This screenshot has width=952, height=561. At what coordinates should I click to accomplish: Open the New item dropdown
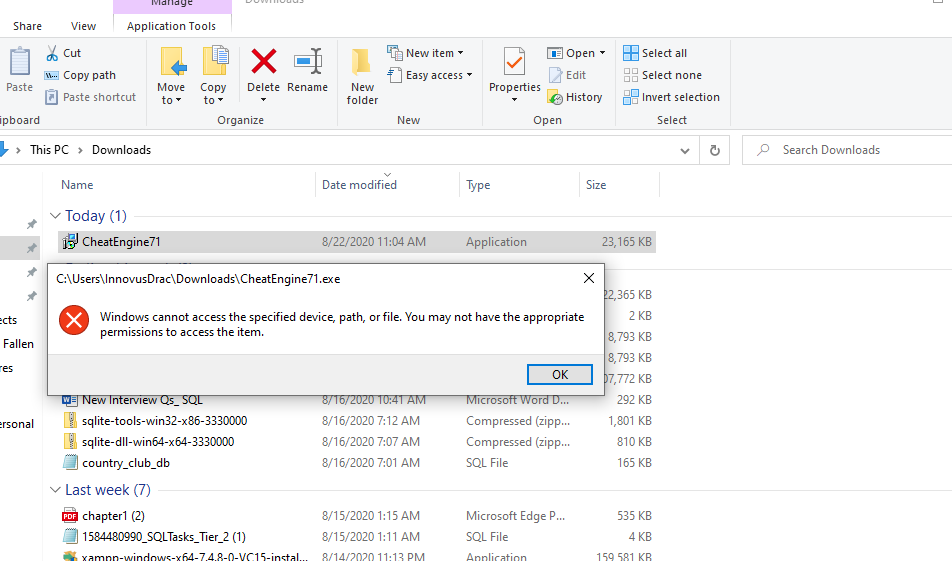tap(462, 53)
